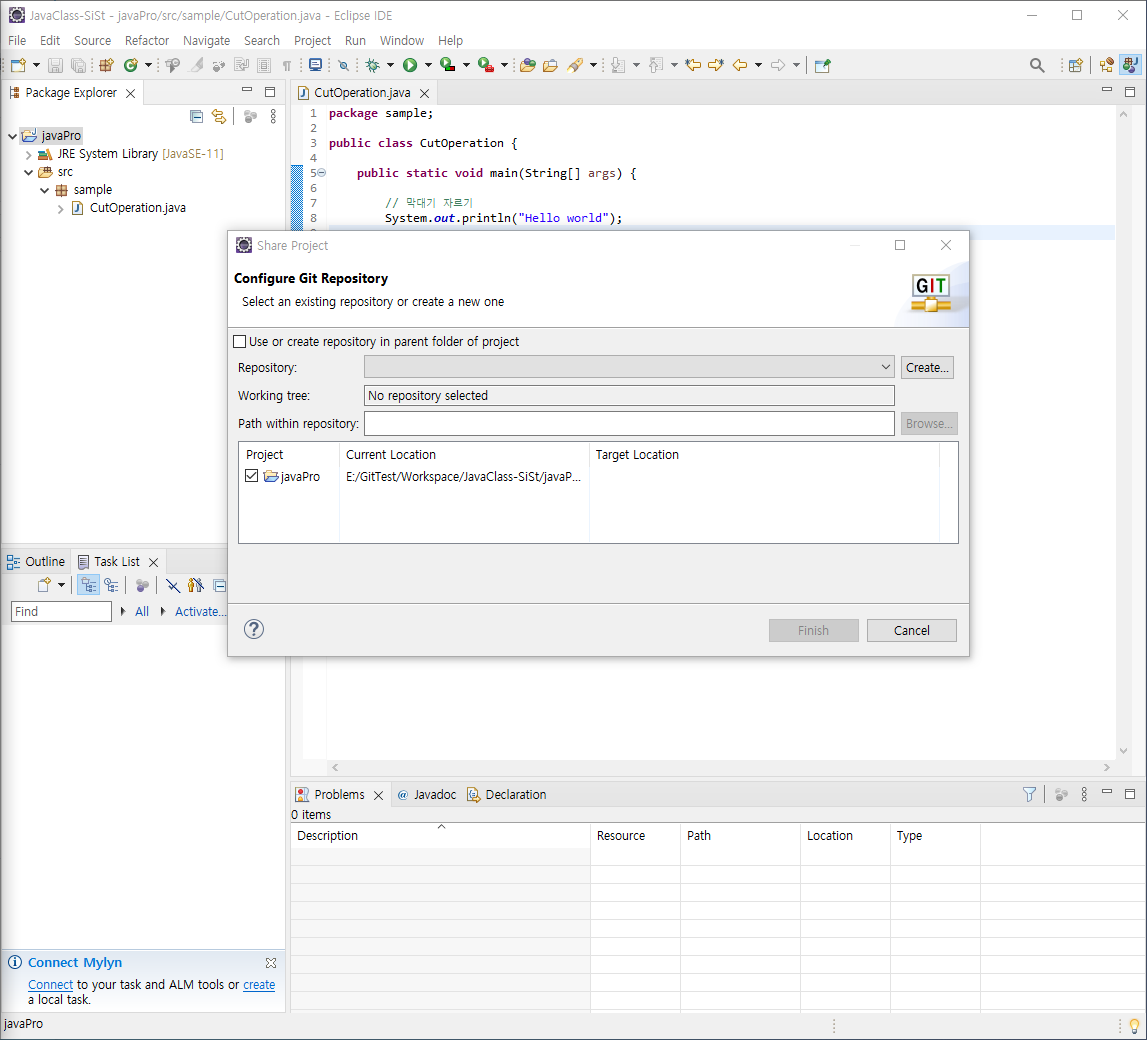Click the Find field in Task List
1147x1040 pixels.
pos(61,611)
